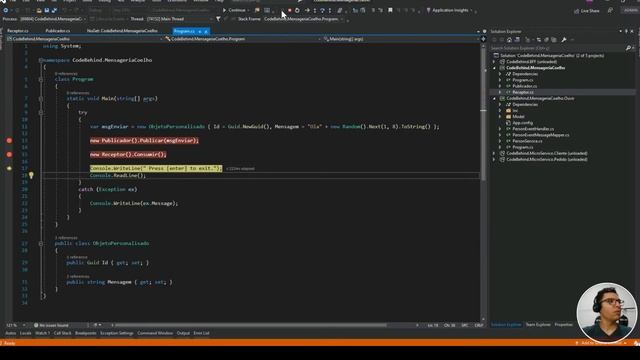Open the class navigation dropdown CodeBehind.MensageriaCoelho.Program
Viewport: 640px width, 360px height.
click(242, 39)
